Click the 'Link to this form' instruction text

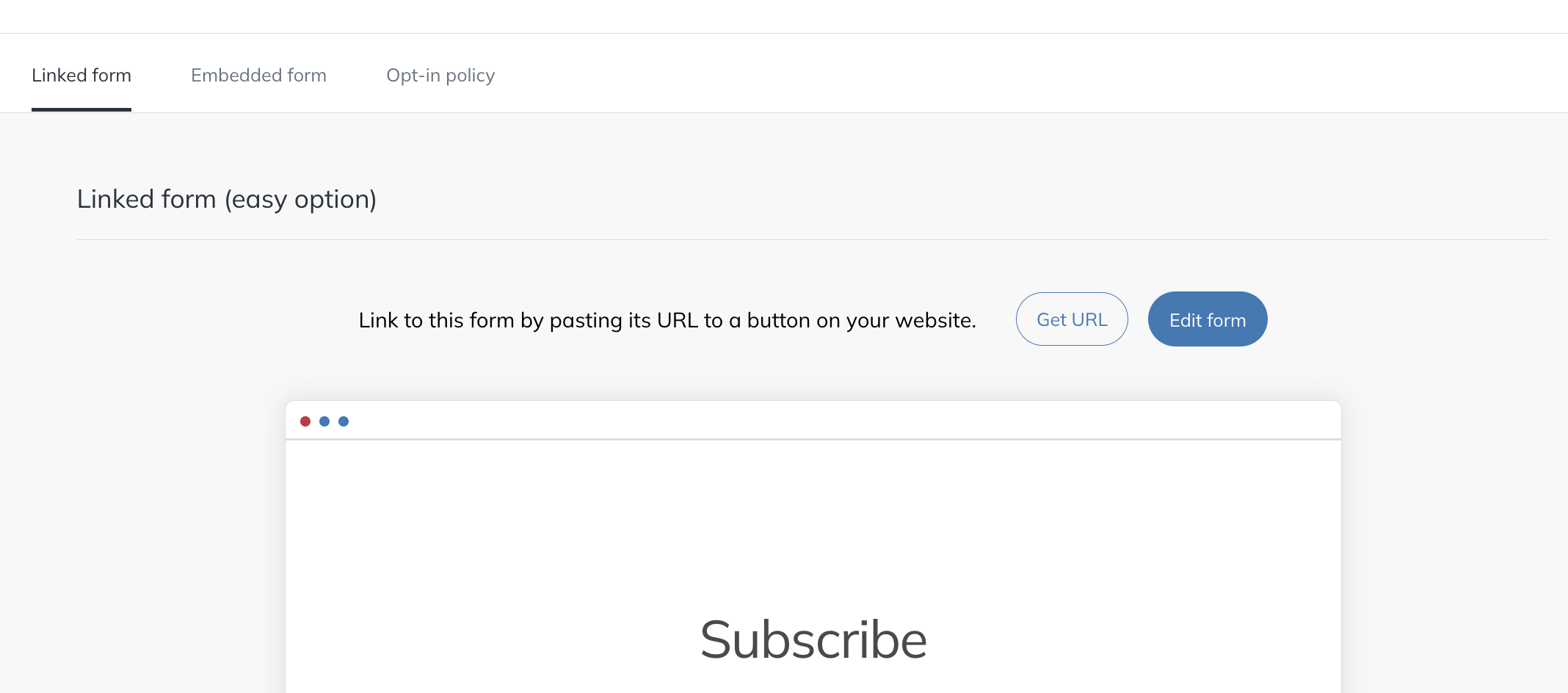(667, 321)
